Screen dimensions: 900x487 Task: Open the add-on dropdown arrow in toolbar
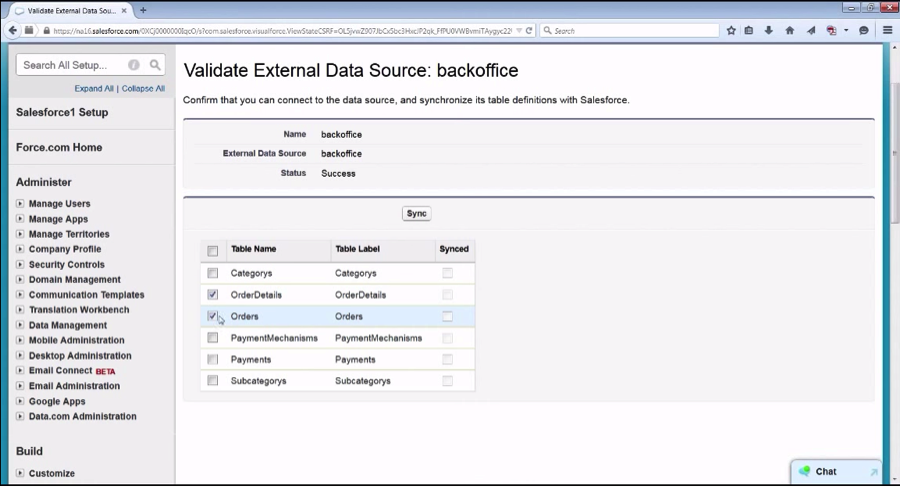point(846,30)
